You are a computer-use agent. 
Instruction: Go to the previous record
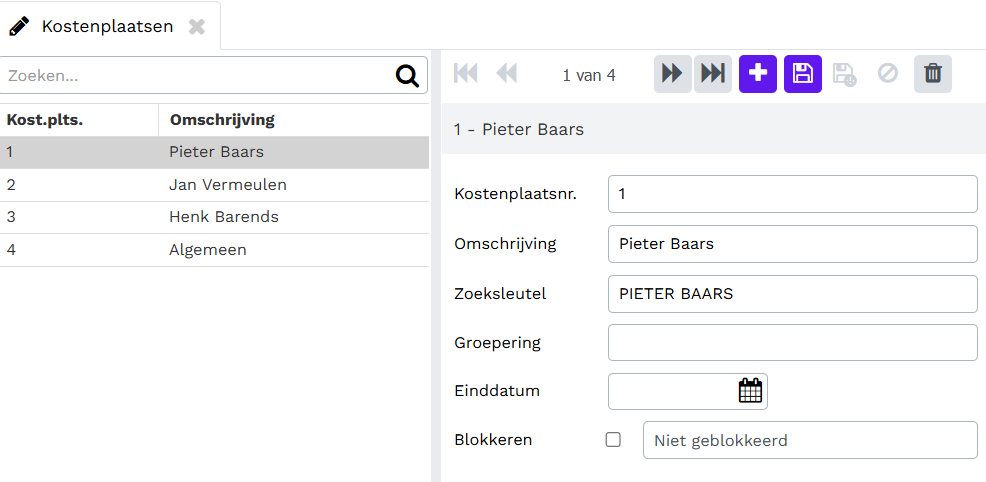506,74
